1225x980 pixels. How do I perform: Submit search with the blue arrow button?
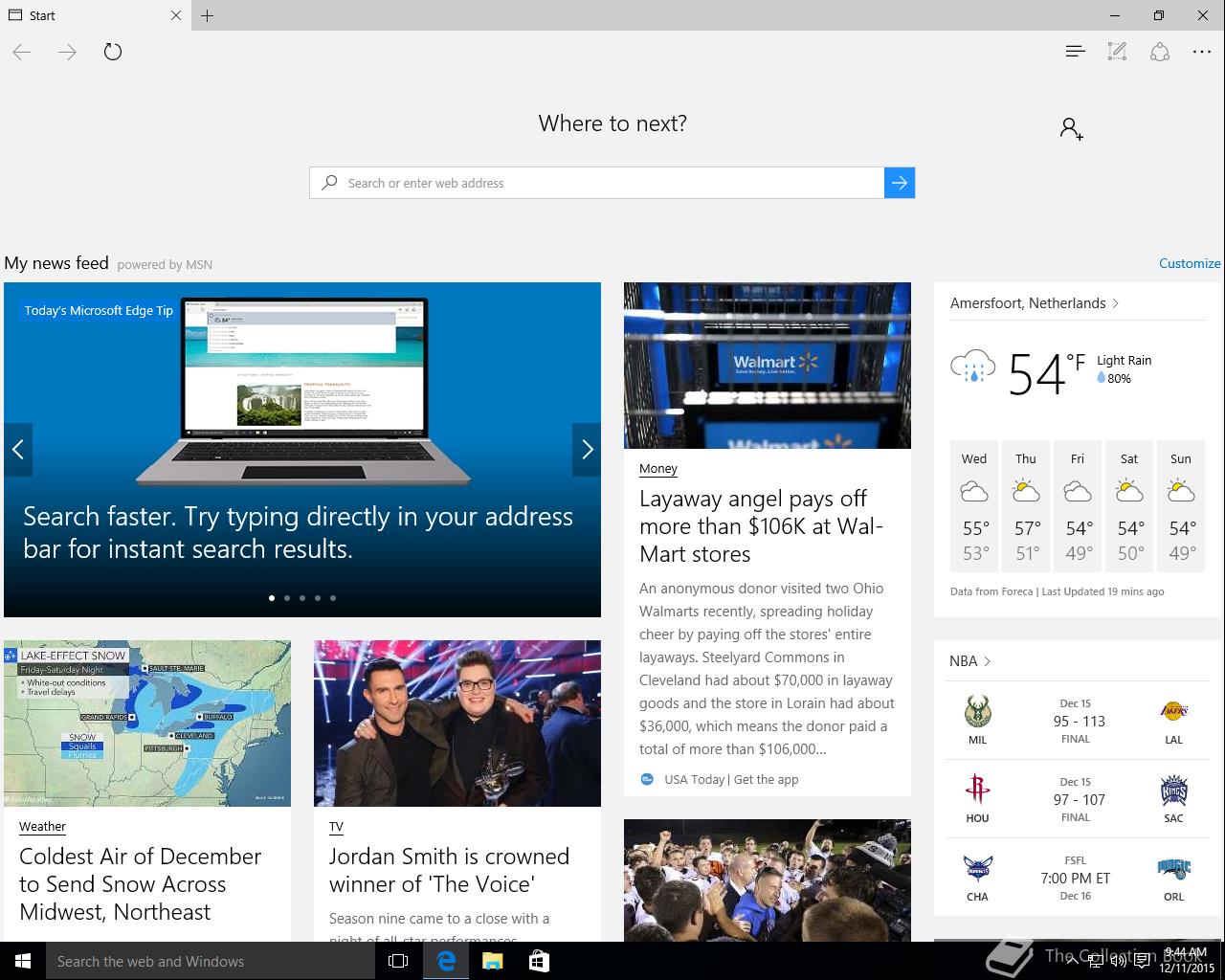(900, 183)
